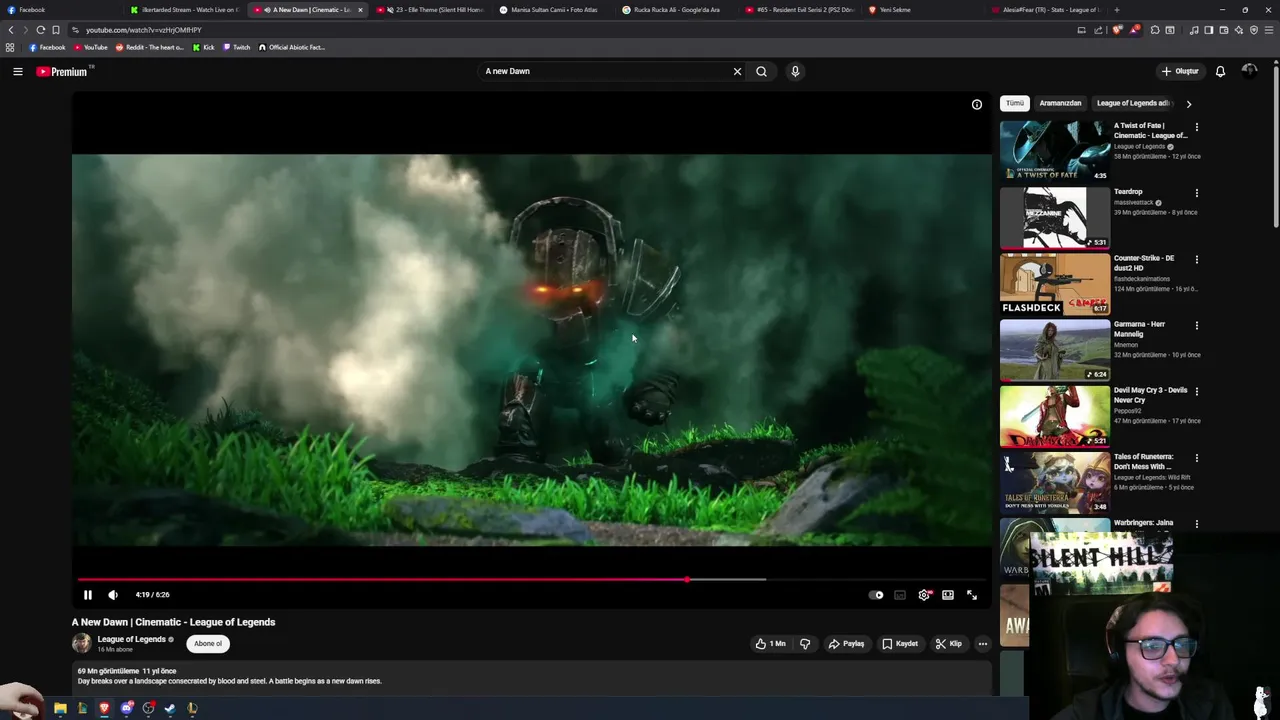Open the Kick bookmark
The height and width of the screenshot is (720, 1280).
(x=204, y=47)
